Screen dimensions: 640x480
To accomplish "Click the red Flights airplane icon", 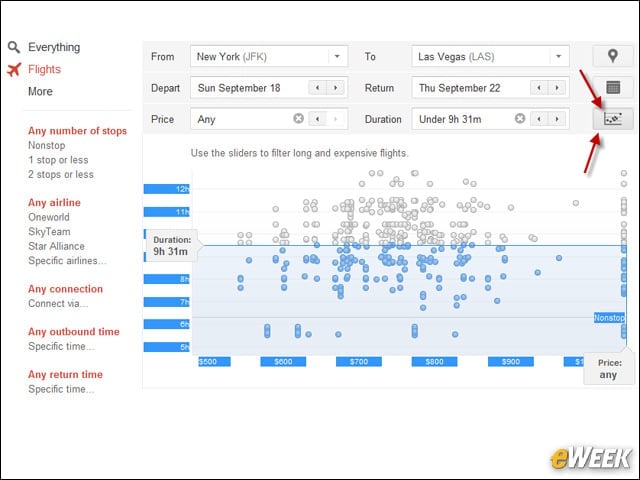I will 13,69.
